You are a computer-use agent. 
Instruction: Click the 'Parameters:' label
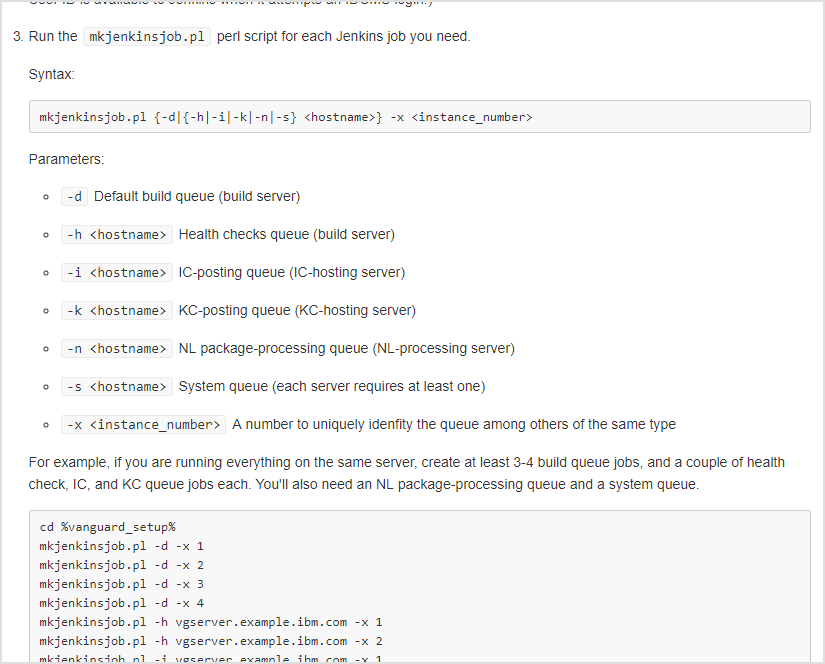tap(66, 159)
